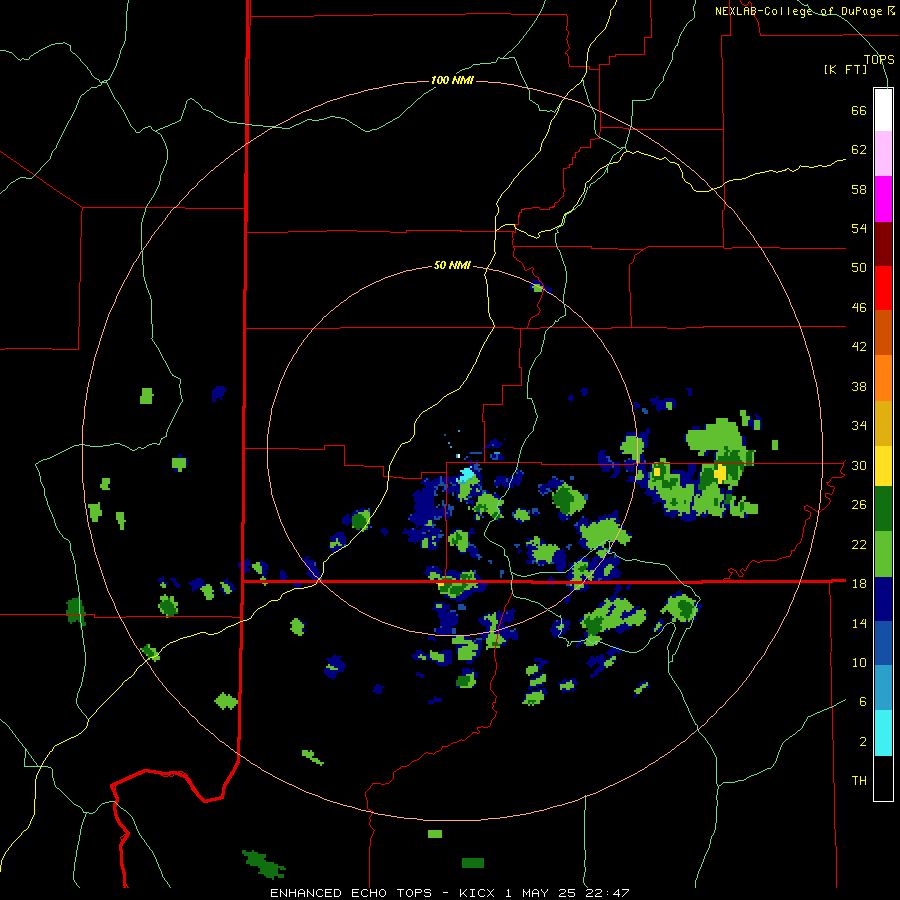Click the 50 NMI range ring label
This screenshot has width=900, height=900.
click(452, 265)
